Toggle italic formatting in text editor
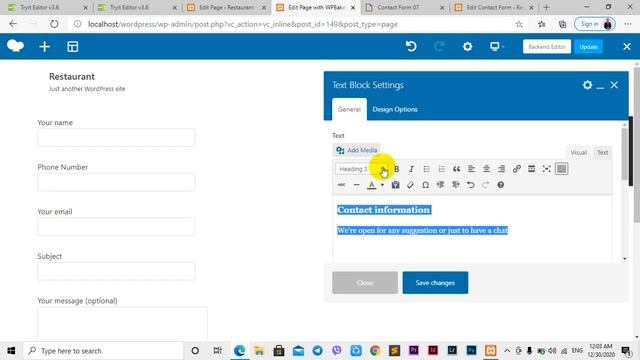This screenshot has width=640, height=360. [x=411, y=169]
